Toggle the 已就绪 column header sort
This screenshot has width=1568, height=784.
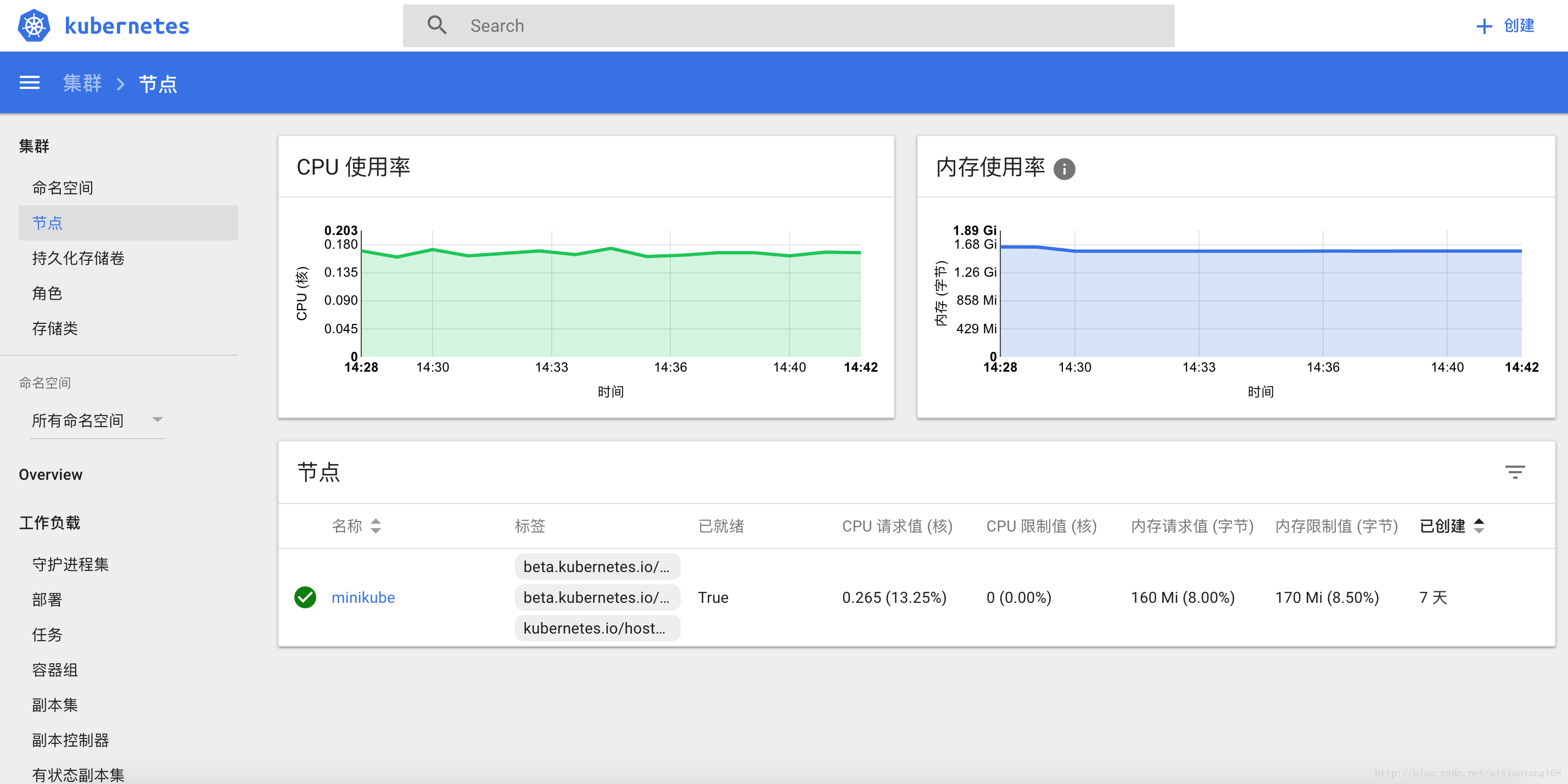coord(721,526)
